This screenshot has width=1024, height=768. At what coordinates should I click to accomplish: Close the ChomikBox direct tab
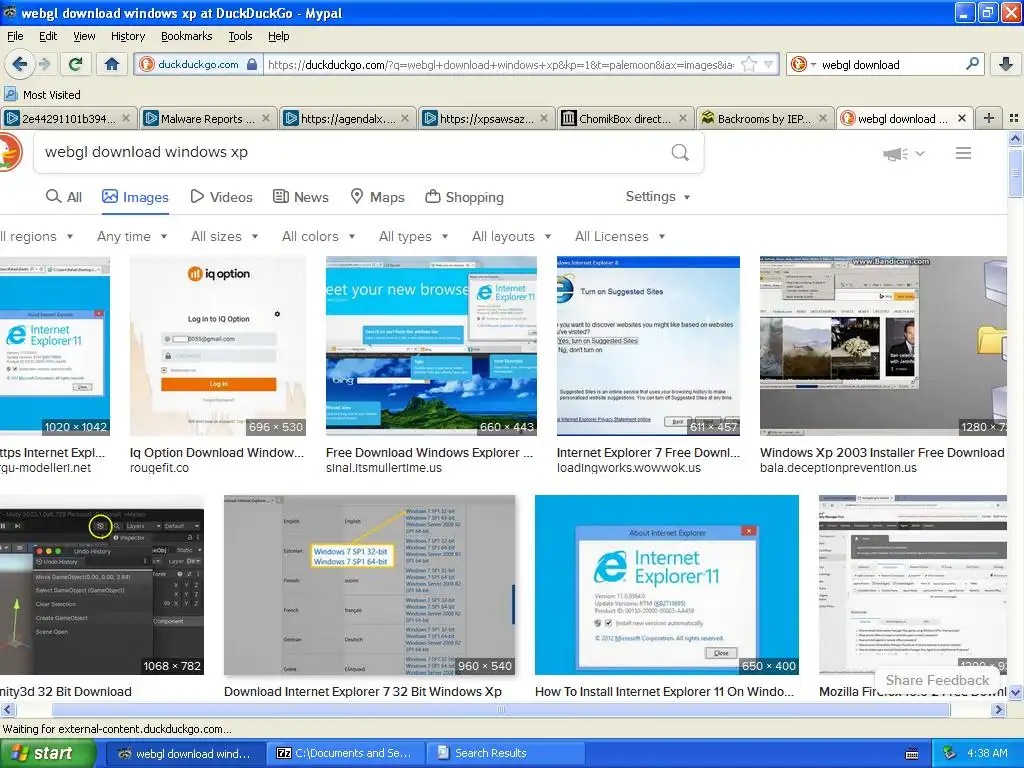click(x=682, y=118)
